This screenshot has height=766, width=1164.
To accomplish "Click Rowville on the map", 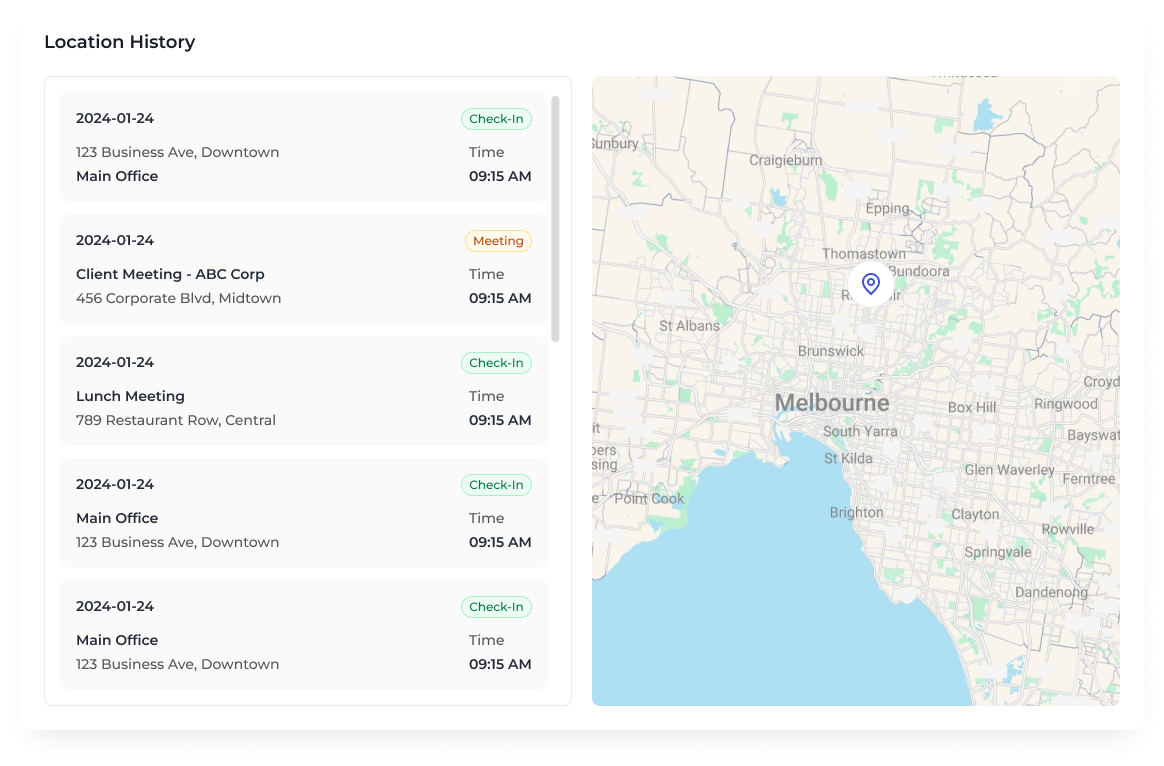I will tap(1067, 529).
